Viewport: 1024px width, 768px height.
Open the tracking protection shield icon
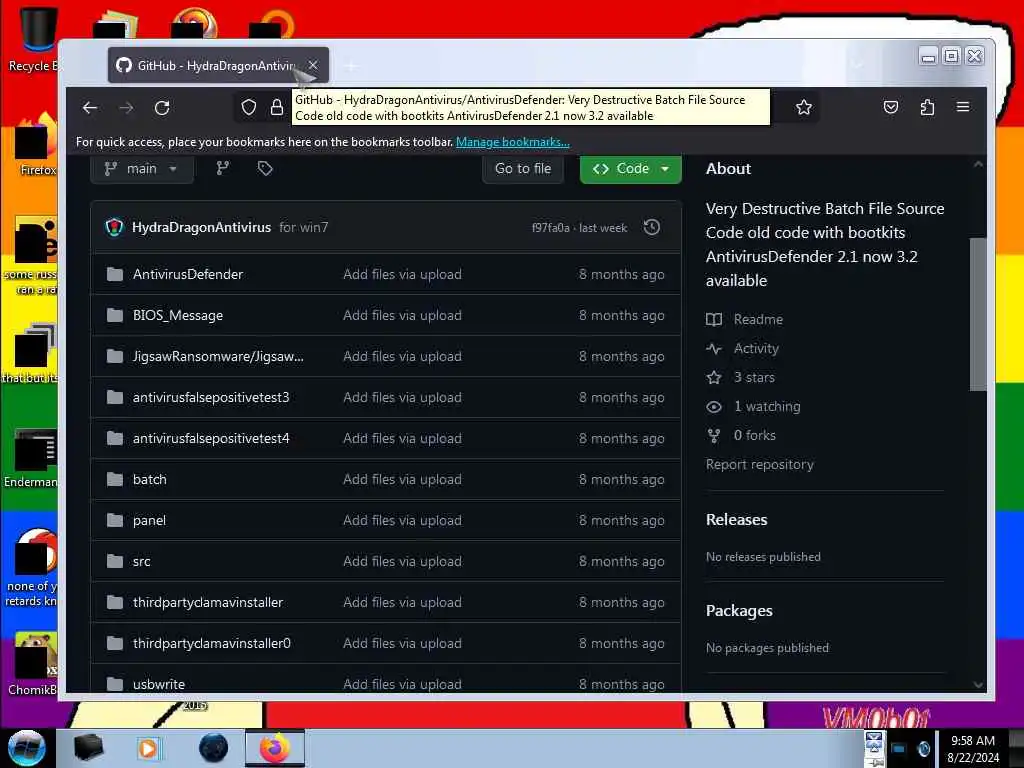tap(248, 108)
